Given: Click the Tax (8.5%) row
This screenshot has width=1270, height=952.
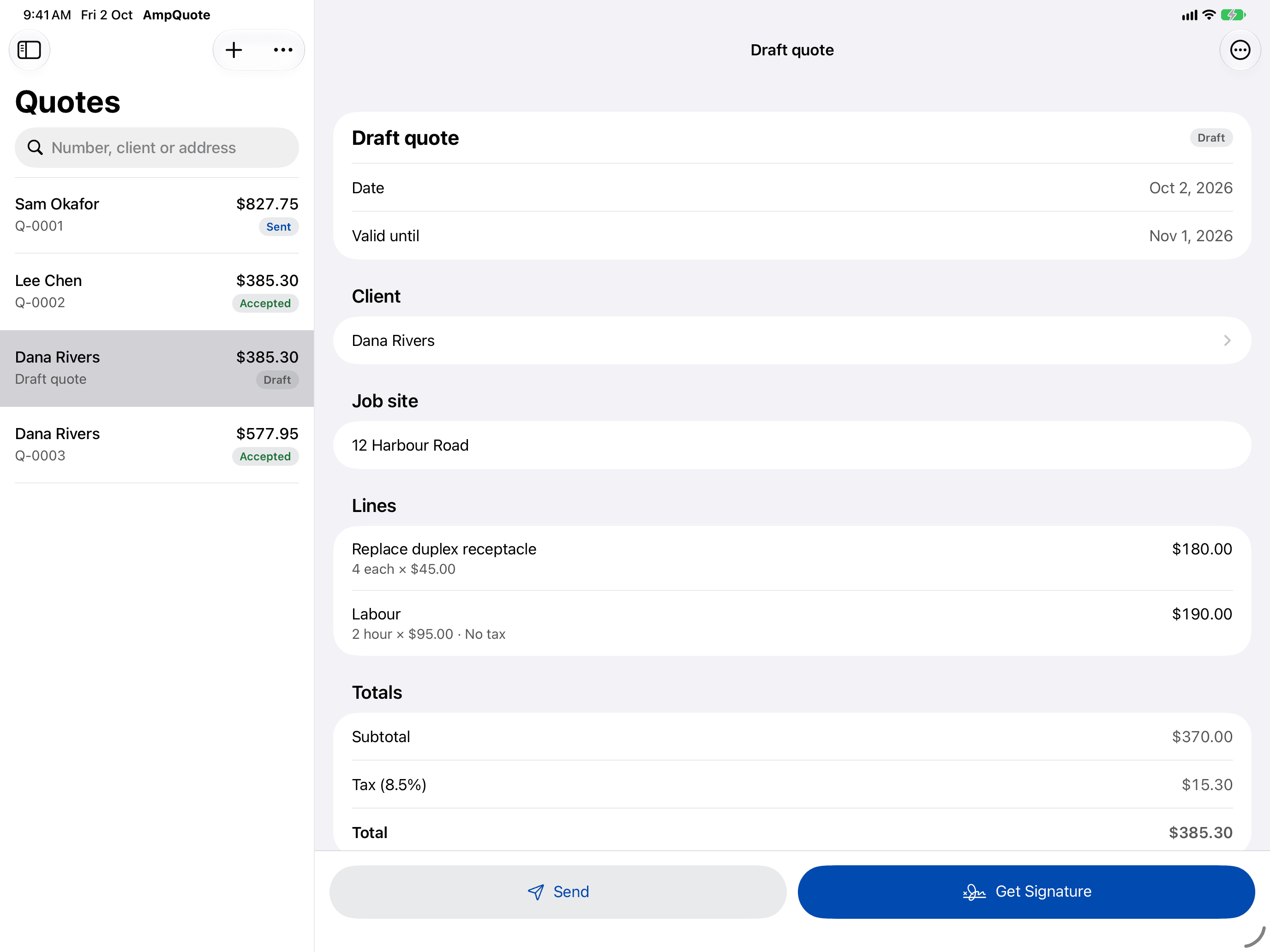Looking at the screenshot, I should coord(792,785).
